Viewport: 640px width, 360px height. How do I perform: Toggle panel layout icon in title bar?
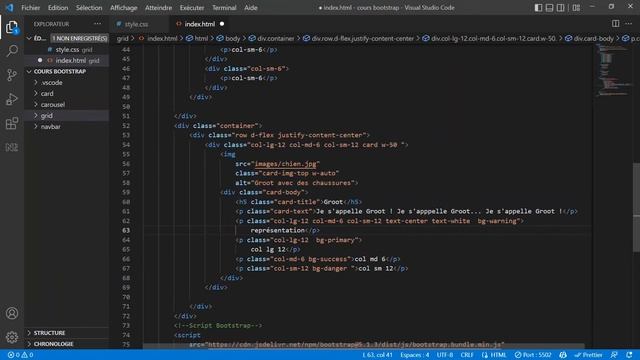549,7
